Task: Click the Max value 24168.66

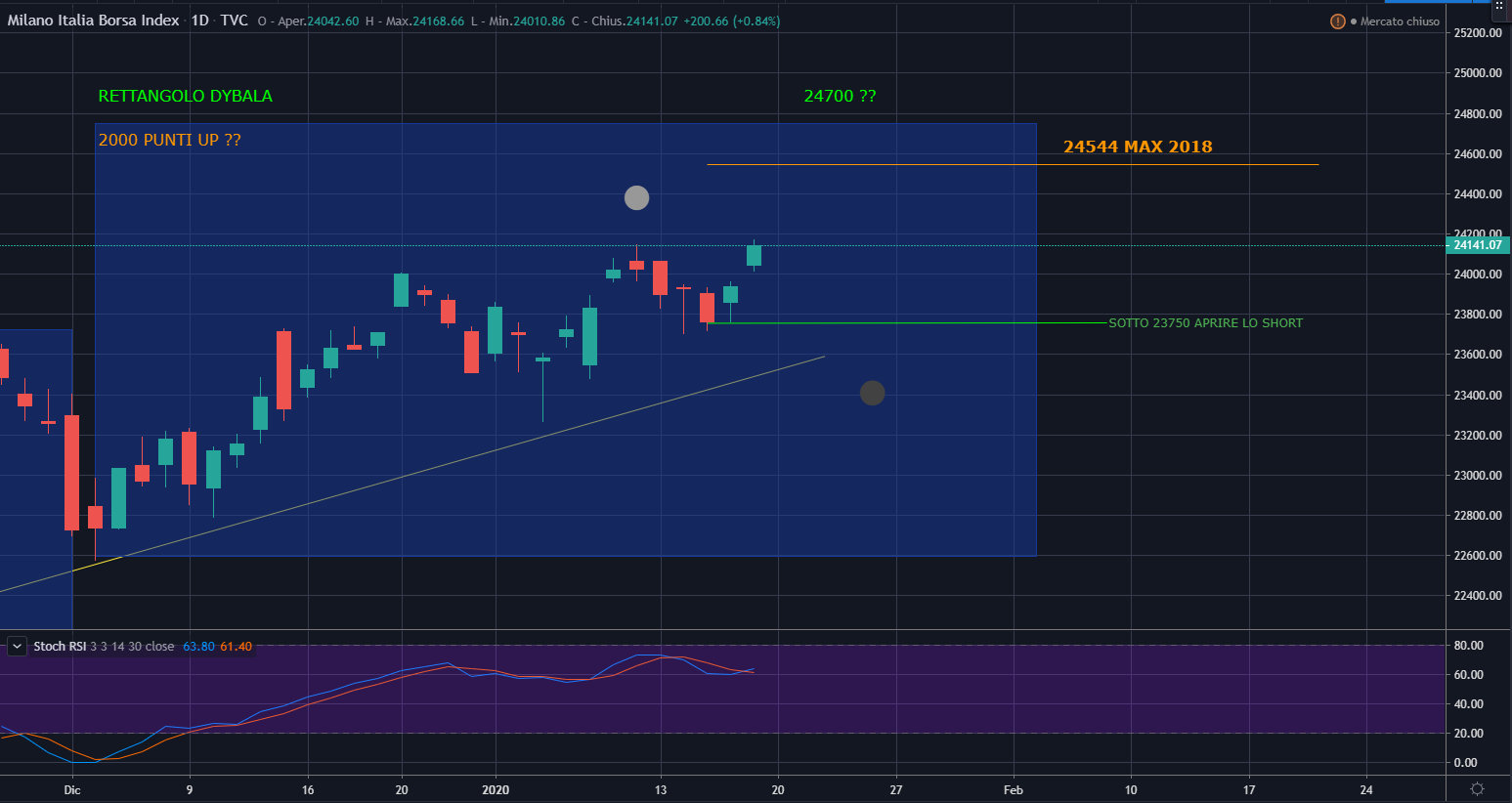Action: point(437,21)
